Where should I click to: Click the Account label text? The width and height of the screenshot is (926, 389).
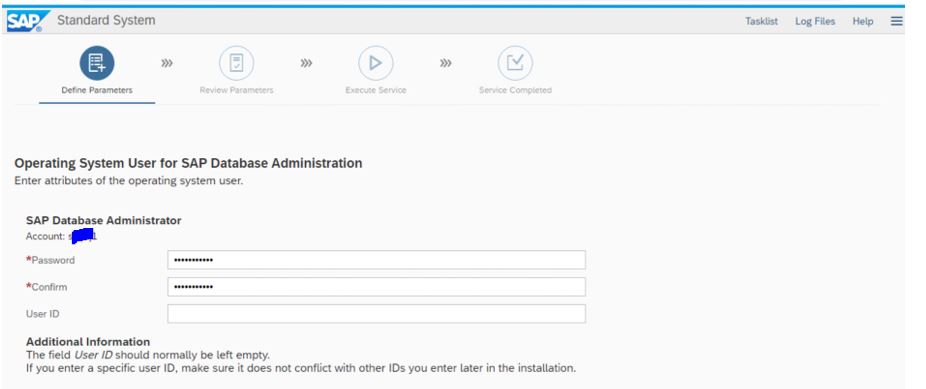tap(45, 236)
